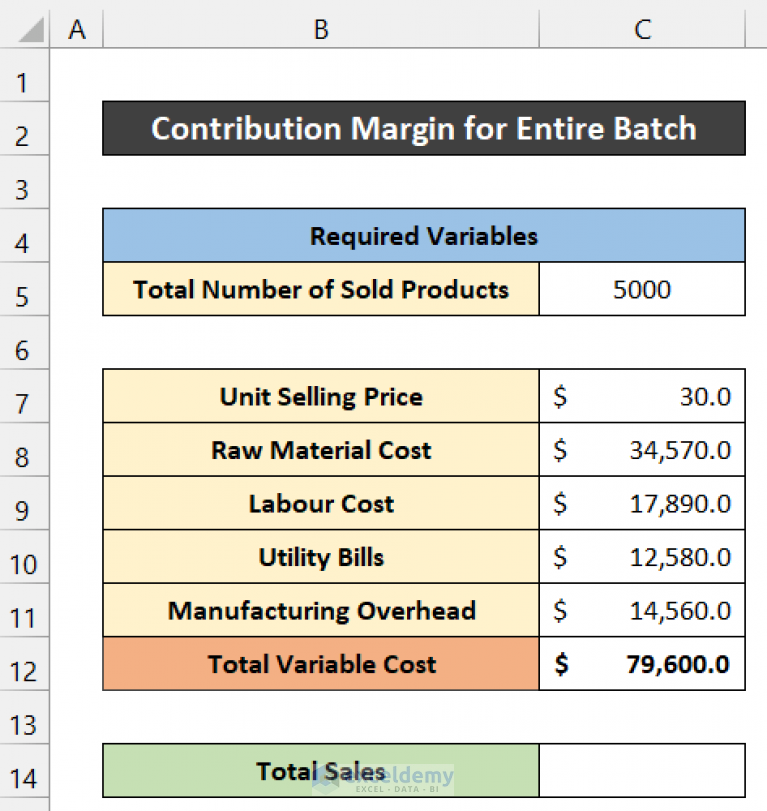Click the Total Sales label cell
Screen dimensions: 767x811
(320, 771)
